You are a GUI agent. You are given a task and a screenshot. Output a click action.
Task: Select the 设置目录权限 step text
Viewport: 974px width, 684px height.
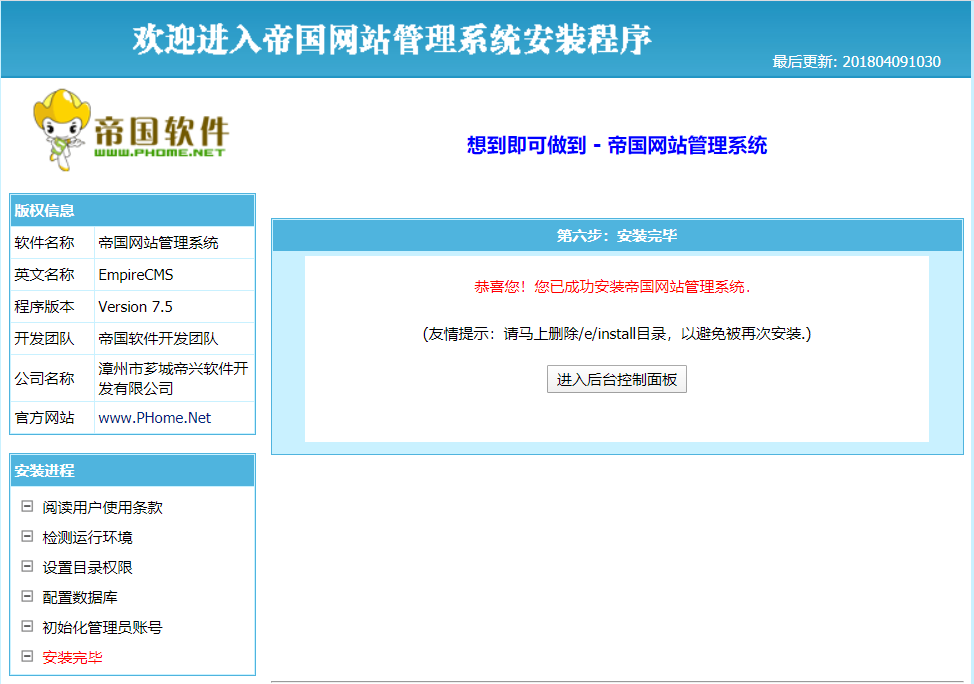pos(88,567)
